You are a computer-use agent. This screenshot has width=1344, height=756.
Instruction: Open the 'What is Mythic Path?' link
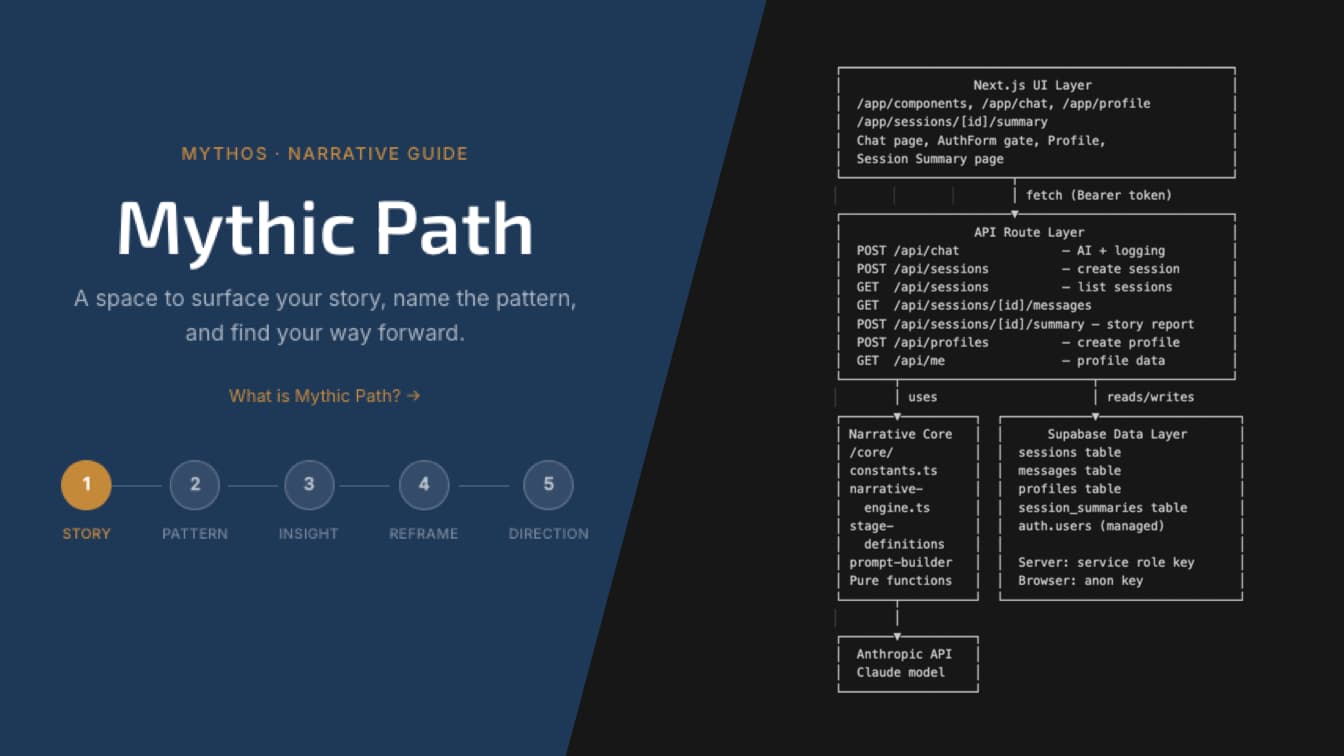click(x=324, y=396)
